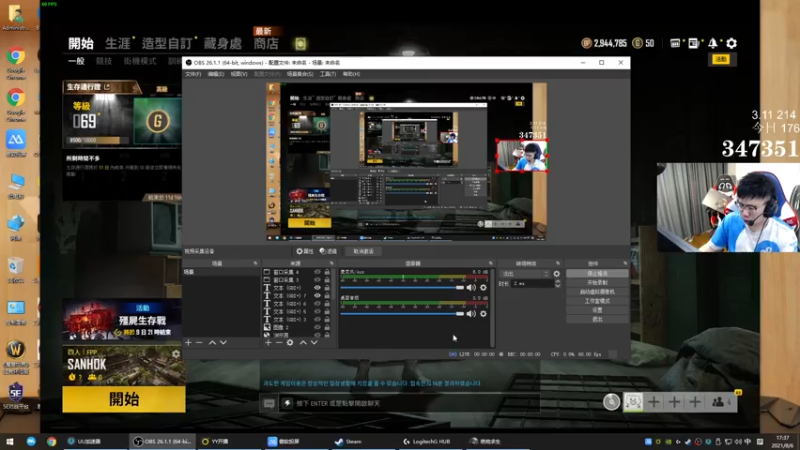Hide the first 文本 (GDI+) source
Image resolution: width=800 pixels, height=450 pixels.
tap(317, 288)
